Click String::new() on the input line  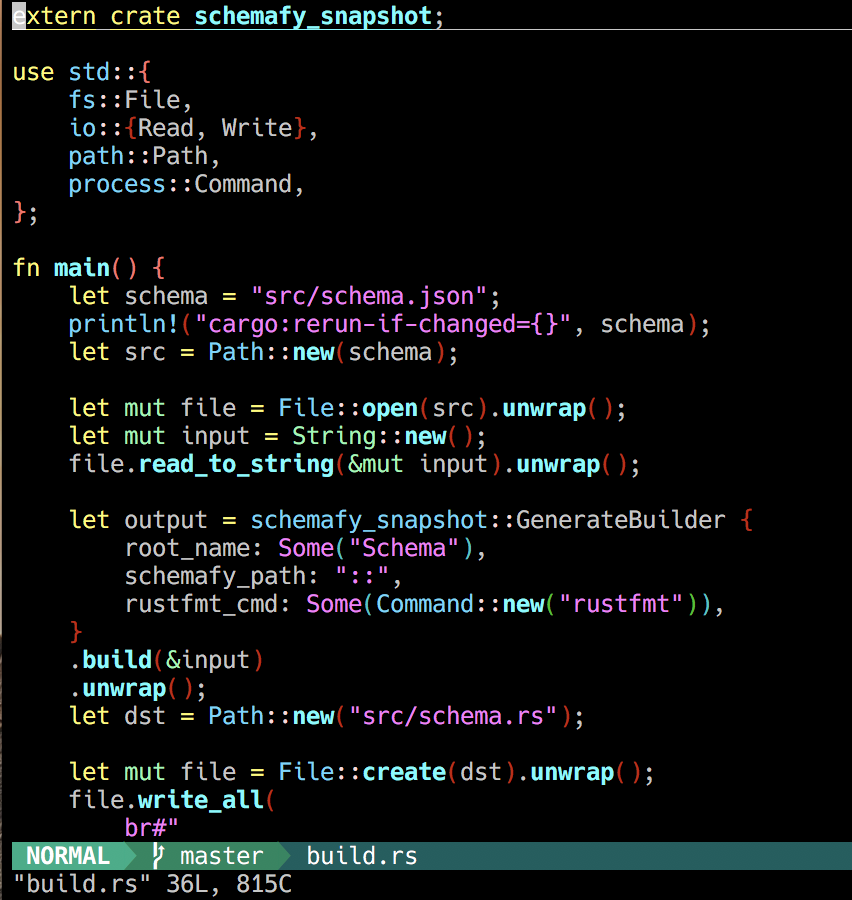[x=383, y=436]
